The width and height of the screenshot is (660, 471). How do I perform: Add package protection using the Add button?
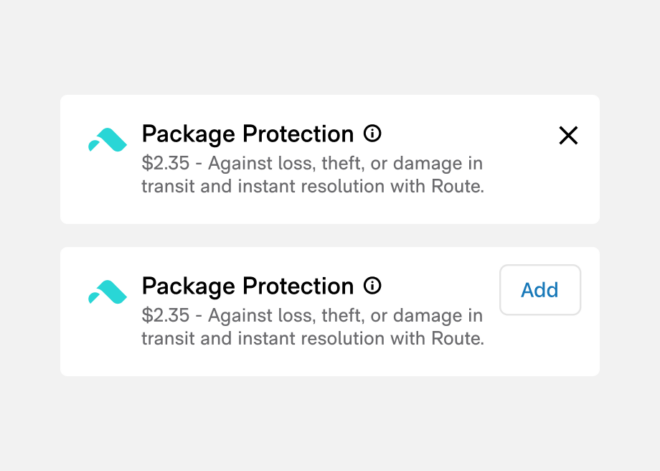pos(540,290)
